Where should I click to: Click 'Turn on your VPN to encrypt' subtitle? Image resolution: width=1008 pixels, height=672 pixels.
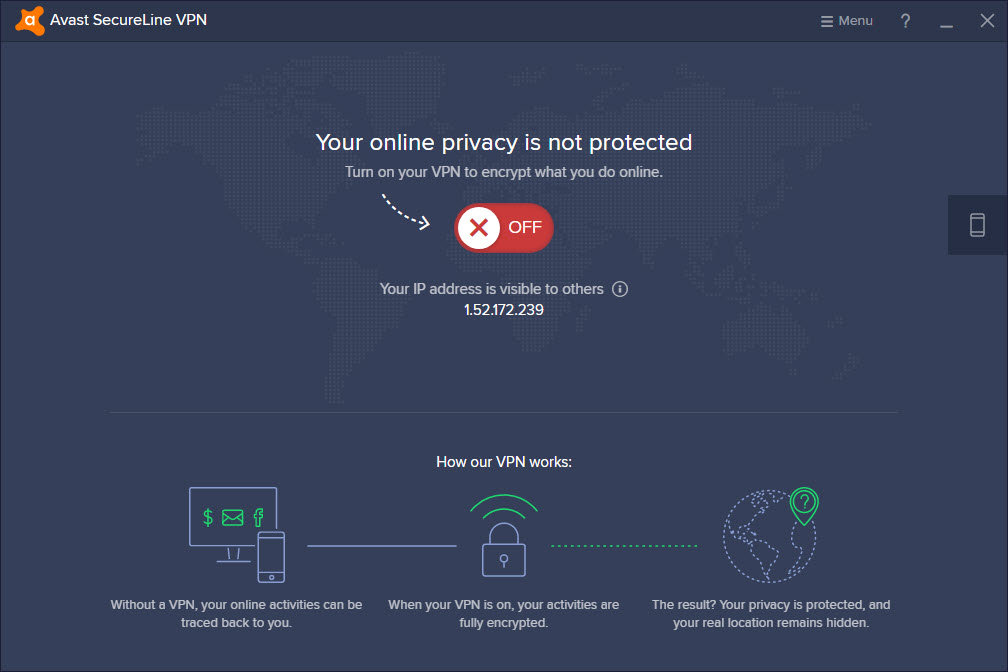[504, 172]
